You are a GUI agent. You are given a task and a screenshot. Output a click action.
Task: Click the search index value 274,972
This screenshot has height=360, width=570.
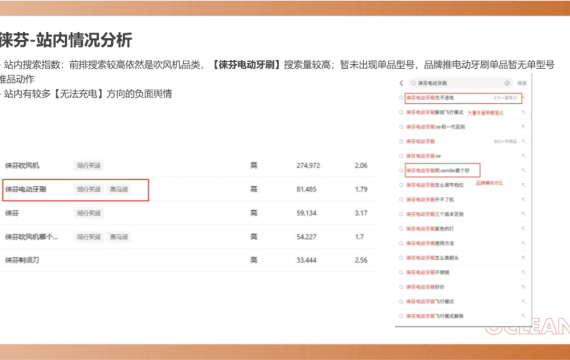tap(308, 165)
